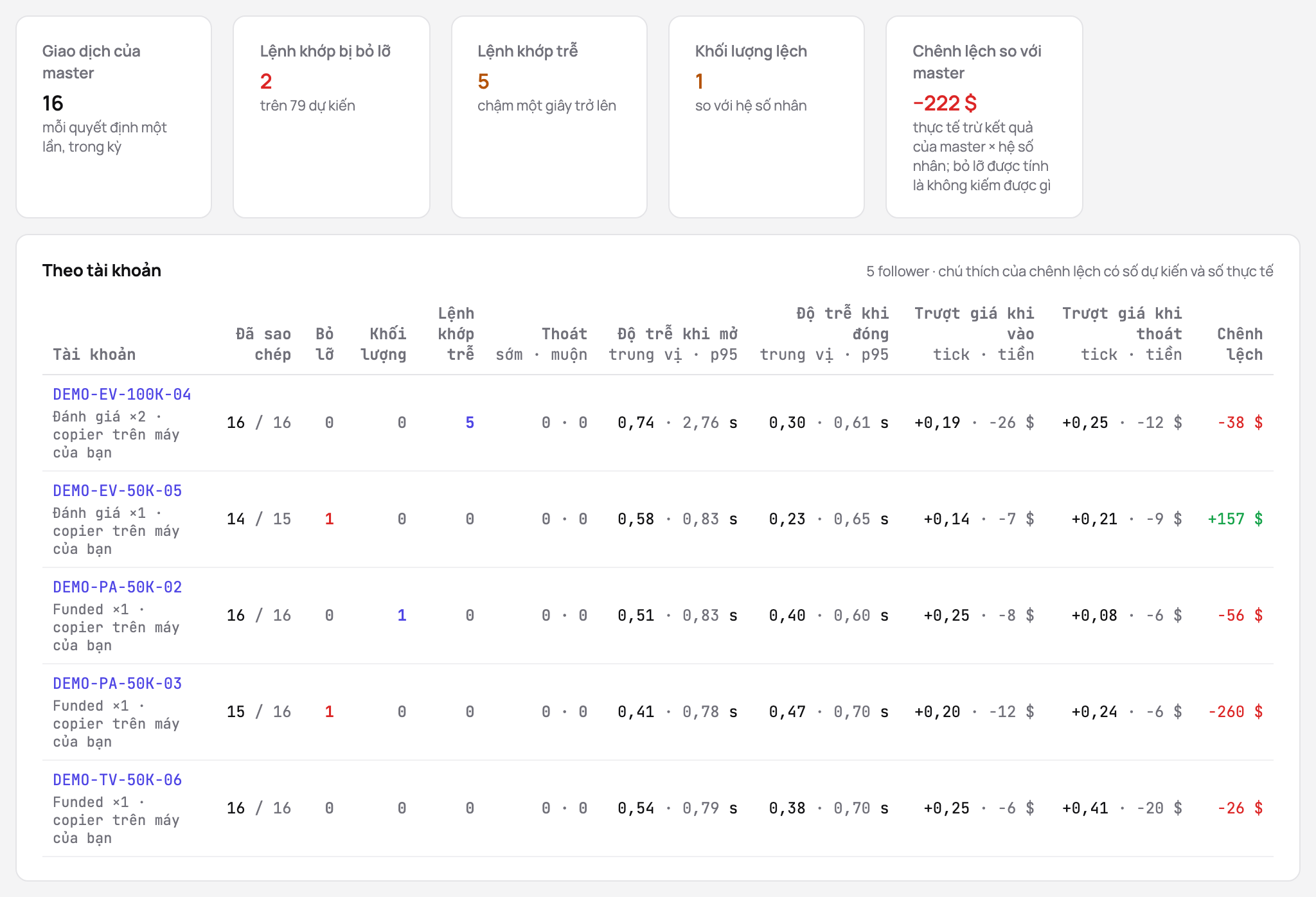Click the '+0,41 · -20 $' exit slippage cell
This screenshot has height=897, width=1316.
[x=1122, y=808]
